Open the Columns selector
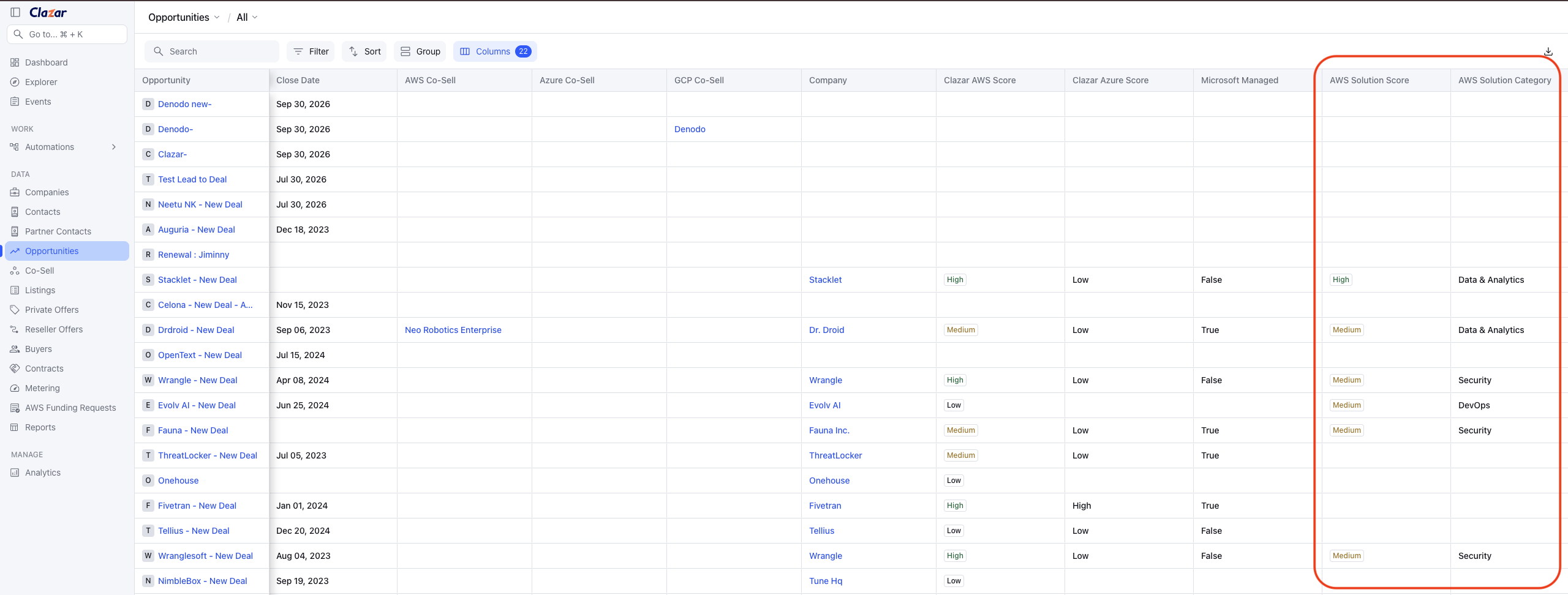The image size is (1568, 595). pos(495,51)
